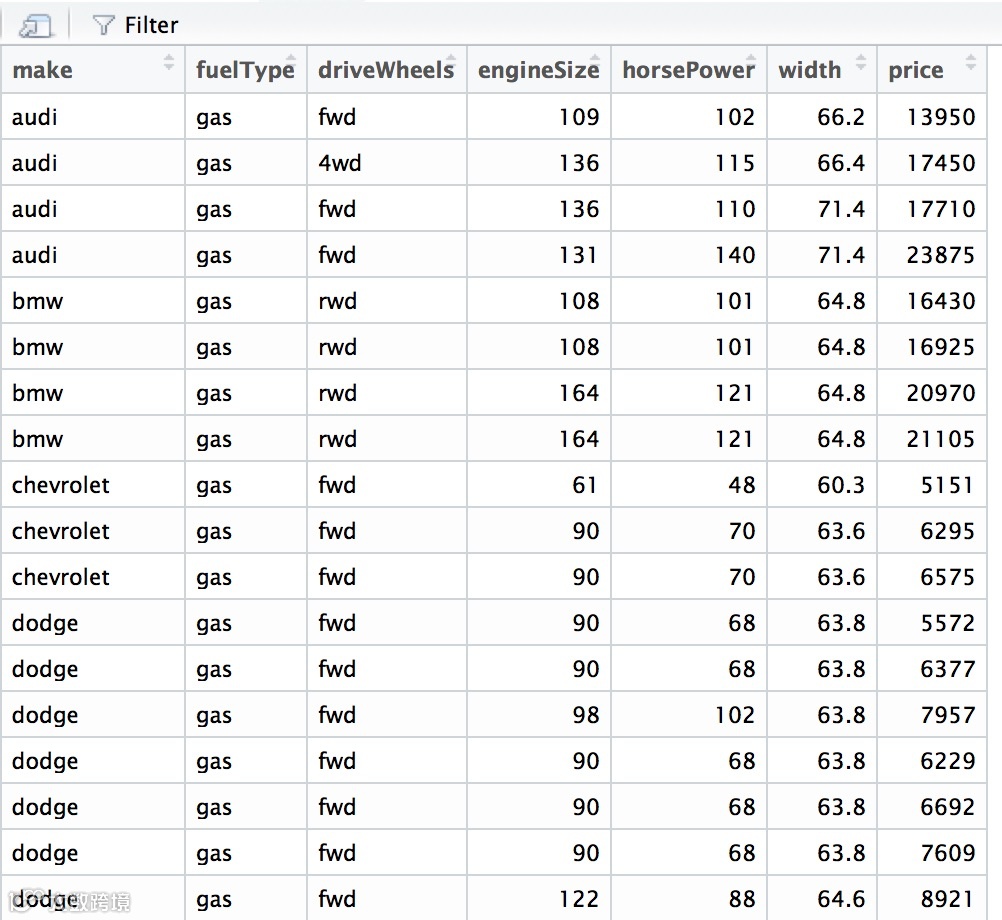Select the price cell 6295
Viewport: 1002px width, 920px height.
click(x=932, y=531)
